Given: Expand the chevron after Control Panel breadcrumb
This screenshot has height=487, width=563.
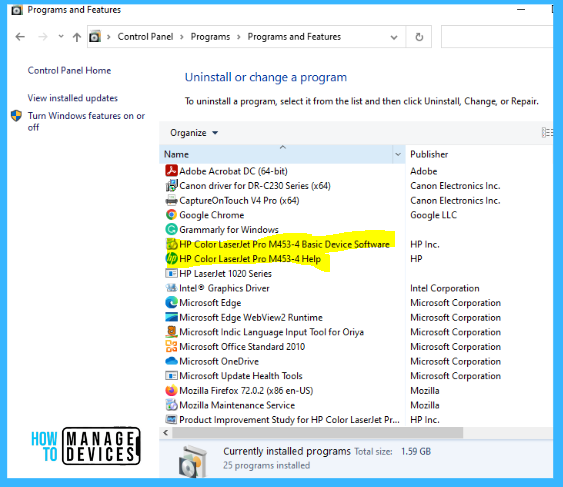Looking at the screenshot, I should click(x=182, y=37).
